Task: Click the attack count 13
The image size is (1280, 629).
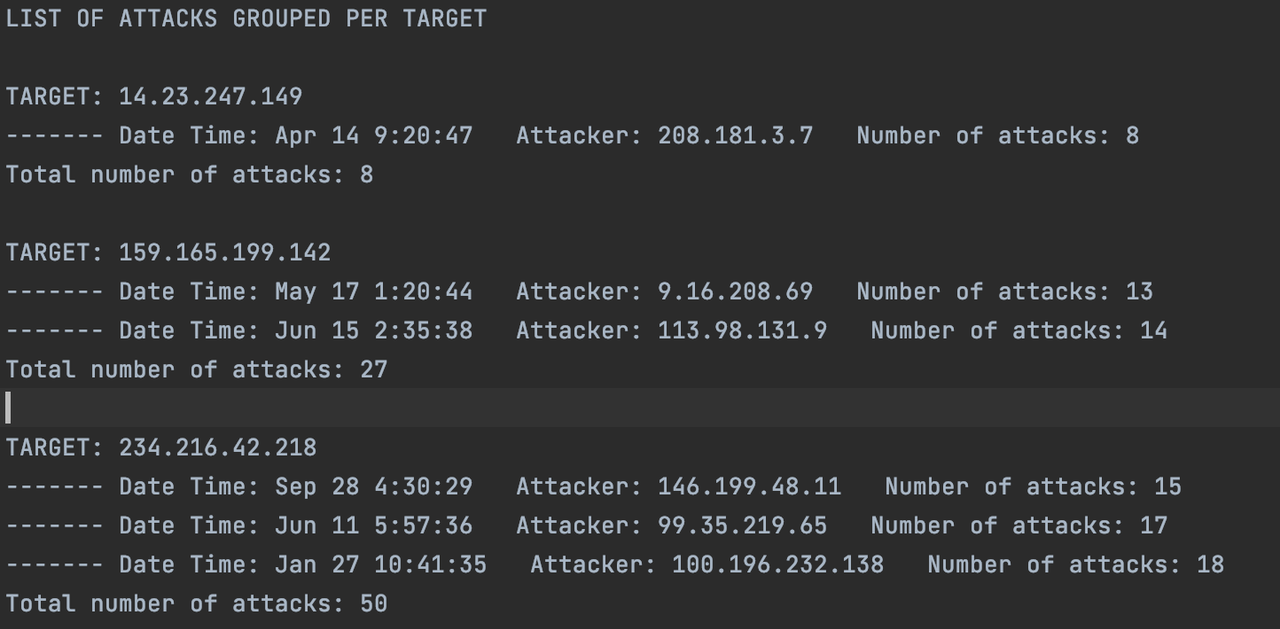Action: click(x=1139, y=291)
